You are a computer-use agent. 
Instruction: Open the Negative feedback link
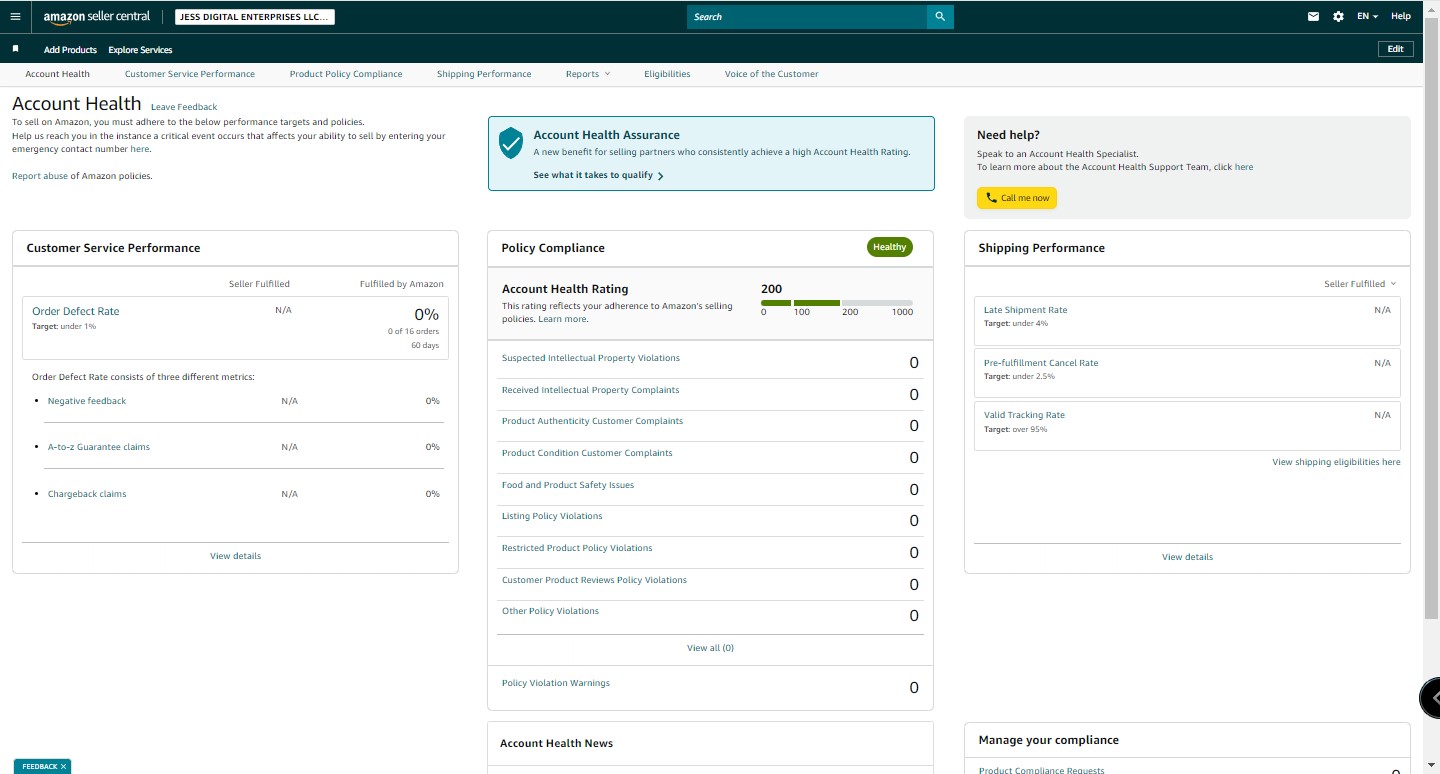(x=87, y=401)
